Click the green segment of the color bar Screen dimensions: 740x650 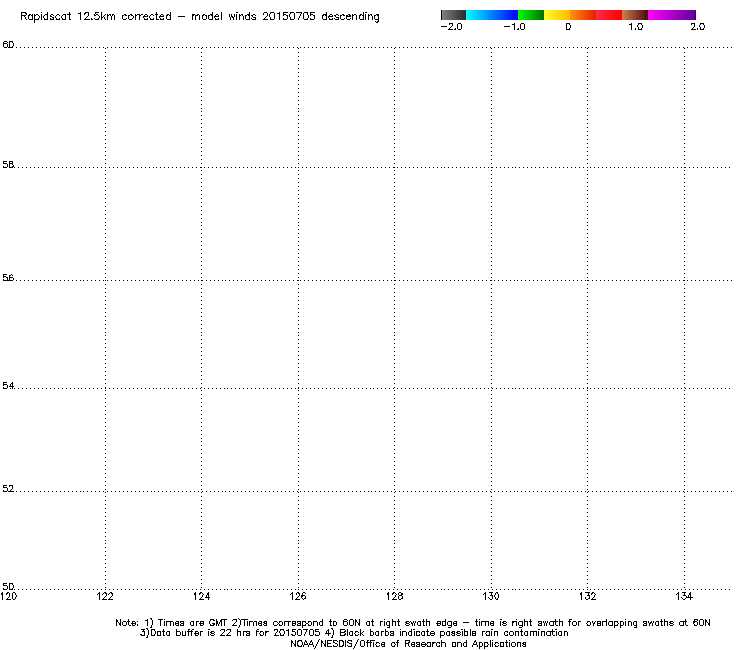coord(531,15)
